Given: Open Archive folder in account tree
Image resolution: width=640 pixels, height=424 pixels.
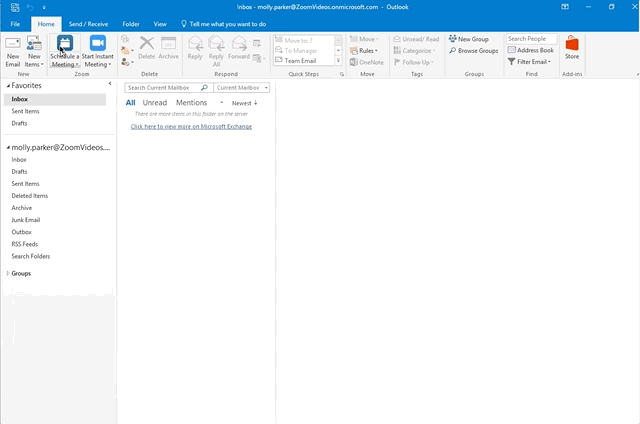Looking at the screenshot, I should (x=22, y=208).
